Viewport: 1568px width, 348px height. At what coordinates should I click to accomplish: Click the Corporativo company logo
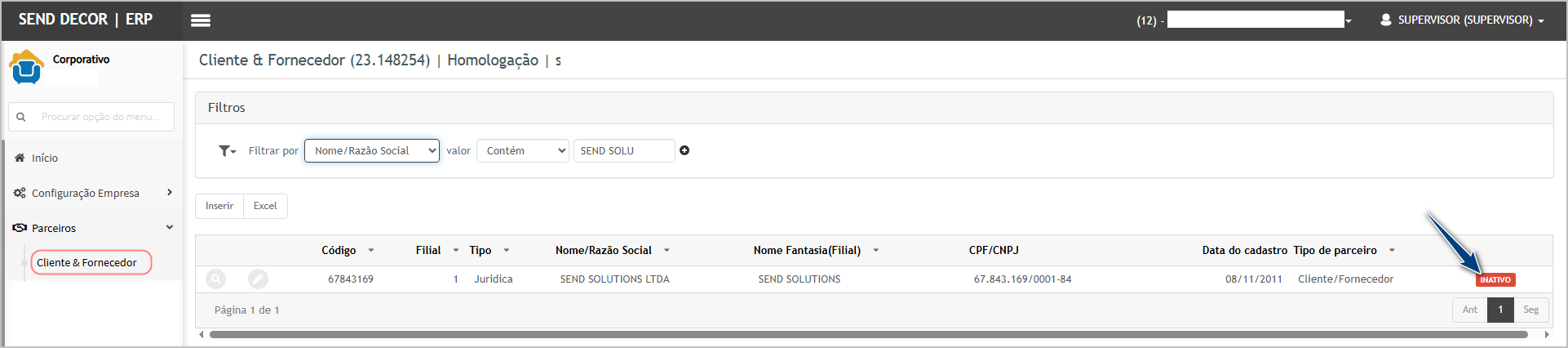(x=27, y=67)
